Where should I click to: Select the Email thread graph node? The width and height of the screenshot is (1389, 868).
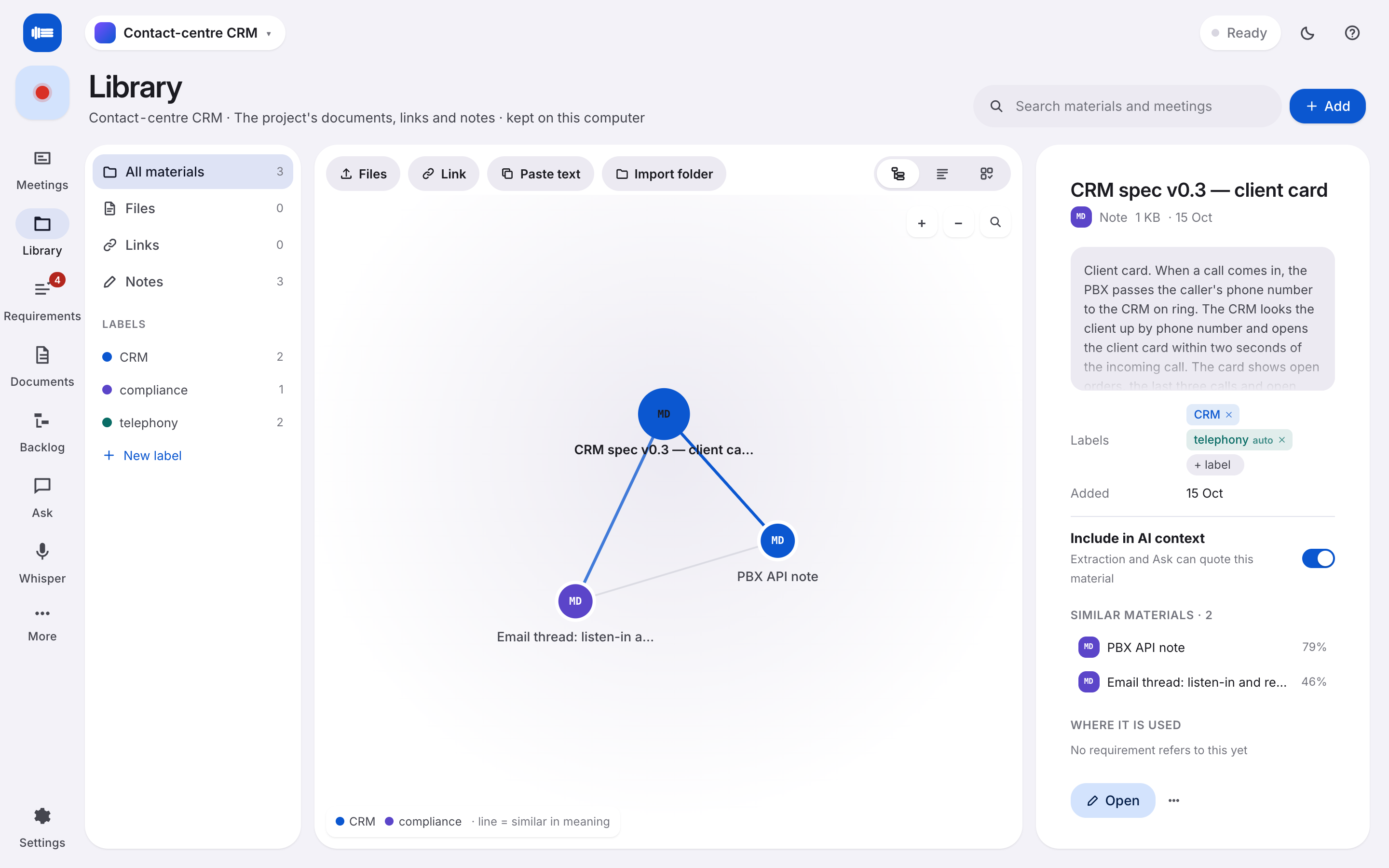pyautogui.click(x=575, y=601)
